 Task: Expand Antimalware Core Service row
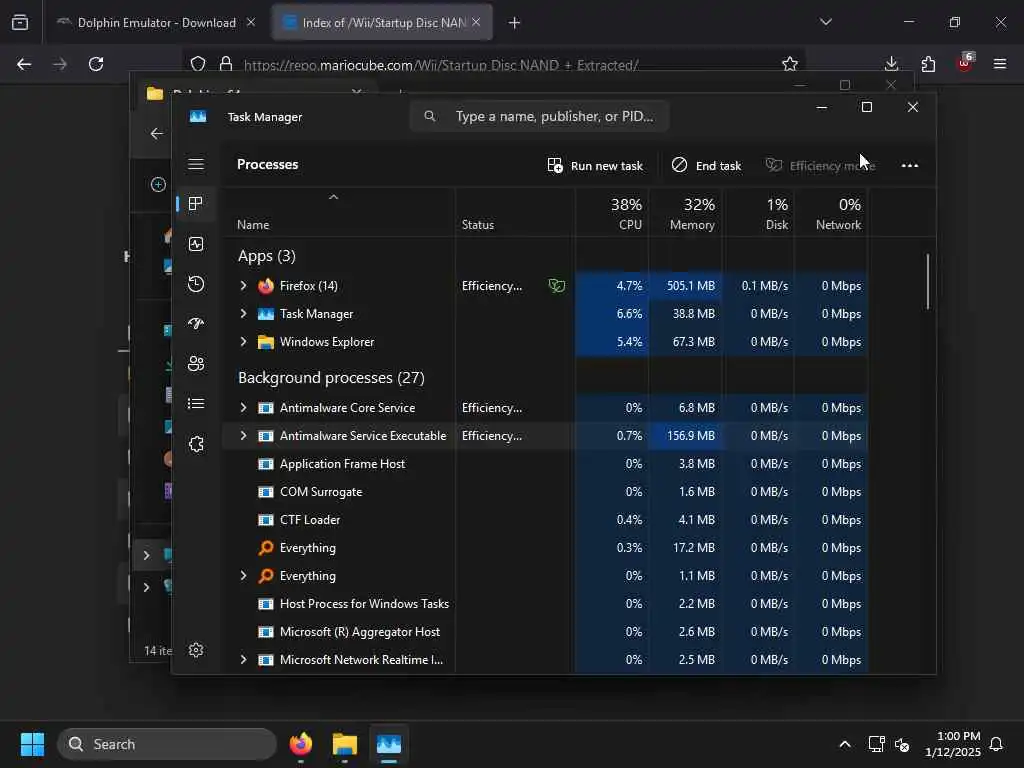[x=244, y=408]
